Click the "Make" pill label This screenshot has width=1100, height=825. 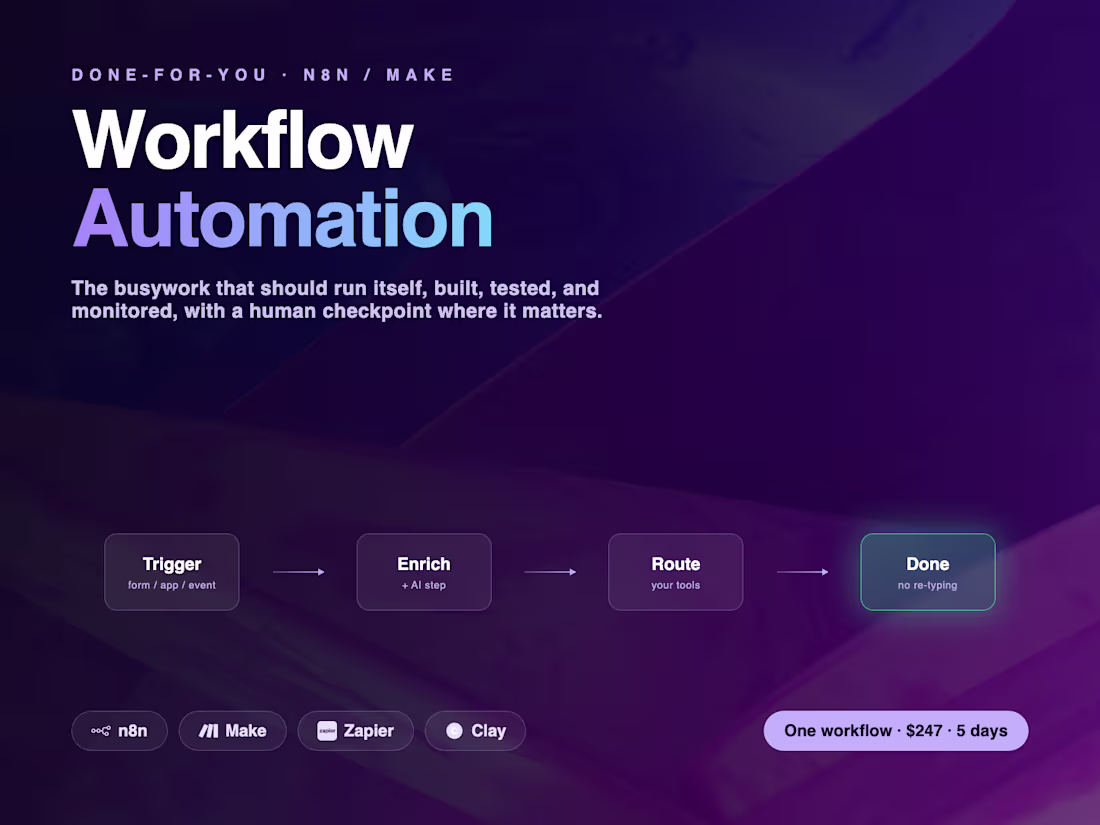tap(246, 731)
